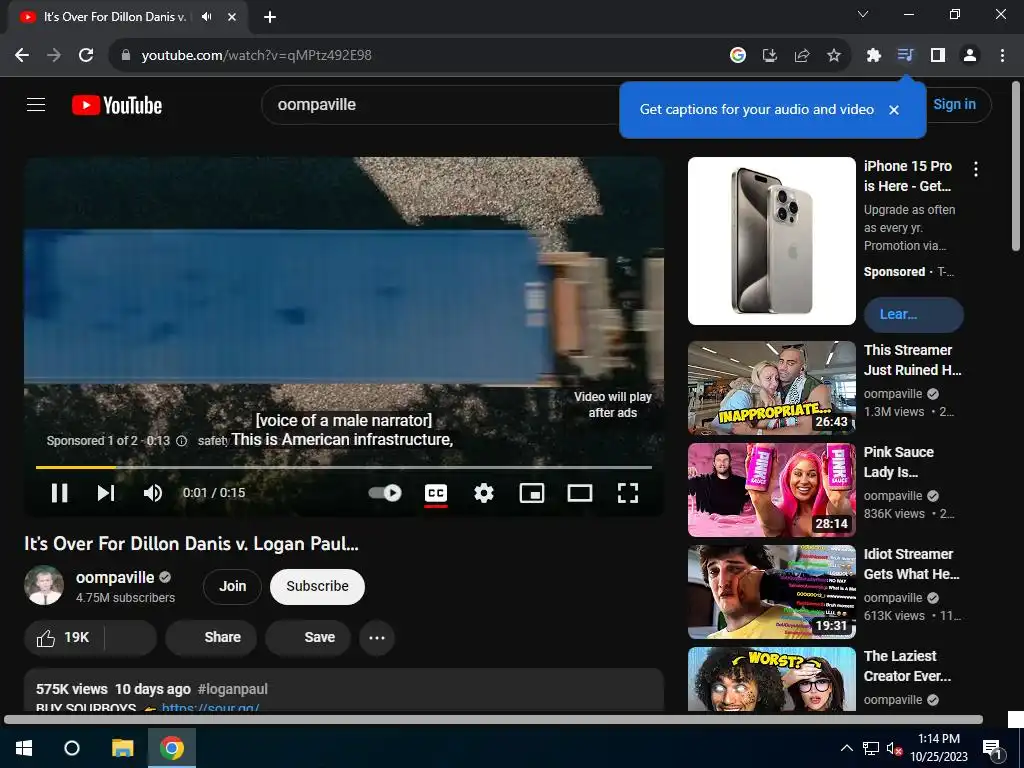
Task: Select the 'It's Over For Dillon Danis' tab
Action: (127, 17)
